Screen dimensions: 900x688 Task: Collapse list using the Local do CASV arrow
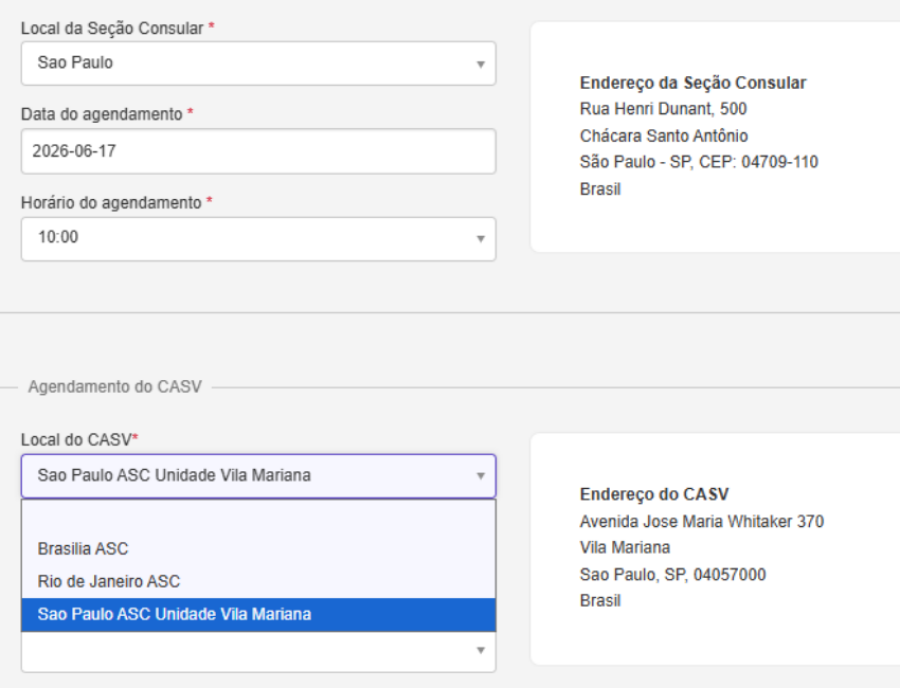[480, 477]
